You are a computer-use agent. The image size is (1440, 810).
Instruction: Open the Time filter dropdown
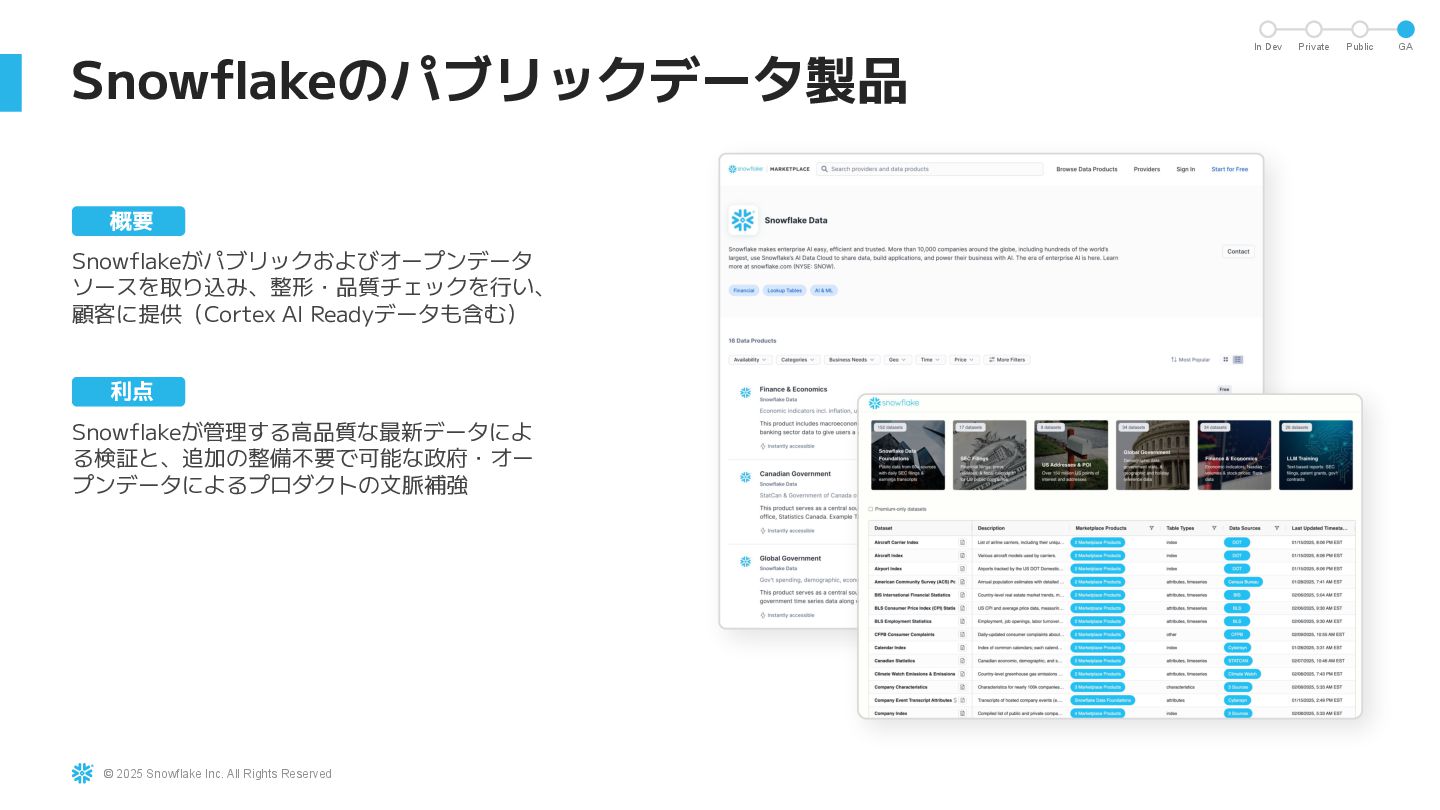(930, 359)
